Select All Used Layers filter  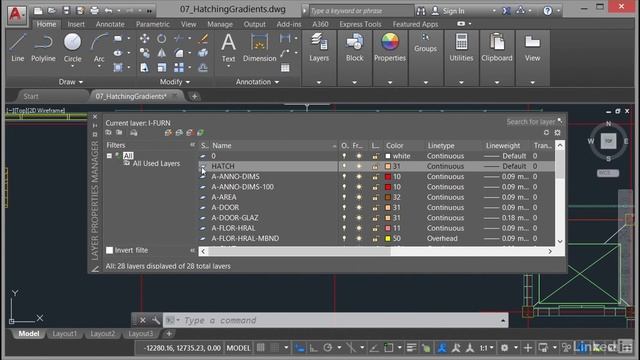point(156,163)
